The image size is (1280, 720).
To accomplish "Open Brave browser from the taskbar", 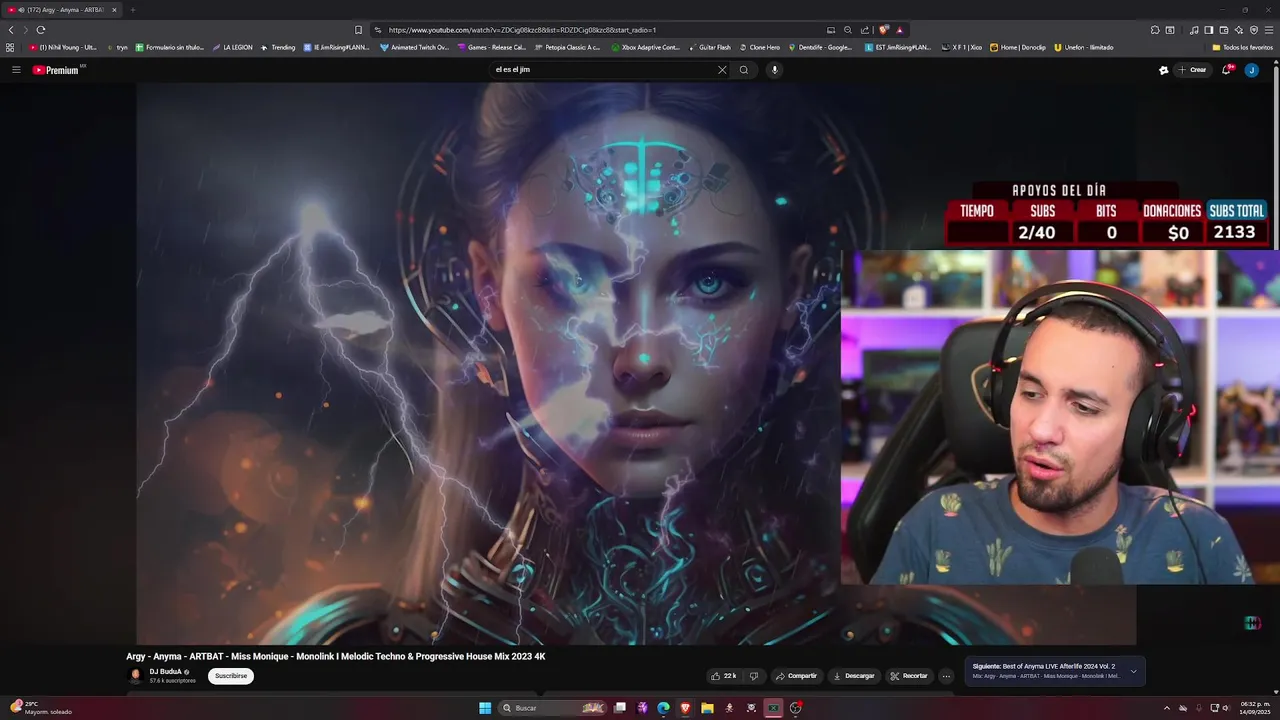I will point(685,708).
